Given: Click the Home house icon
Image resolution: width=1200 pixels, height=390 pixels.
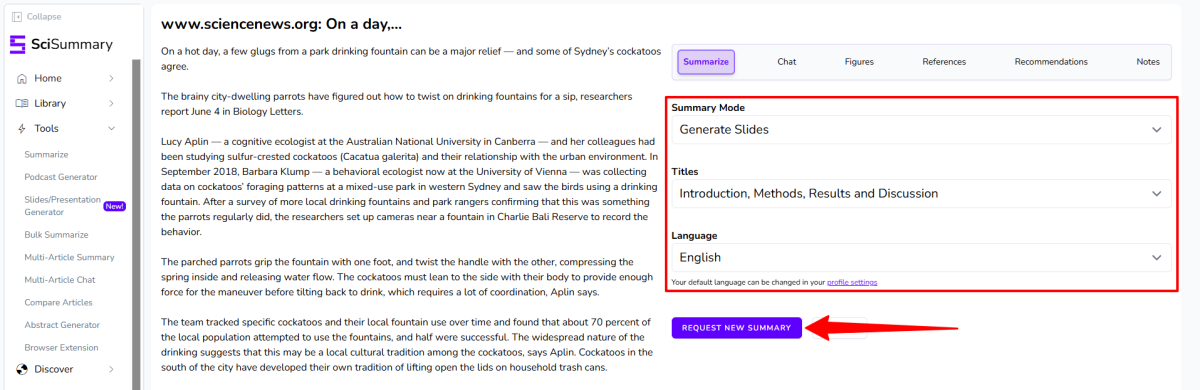Looking at the screenshot, I should tap(22, 78).
